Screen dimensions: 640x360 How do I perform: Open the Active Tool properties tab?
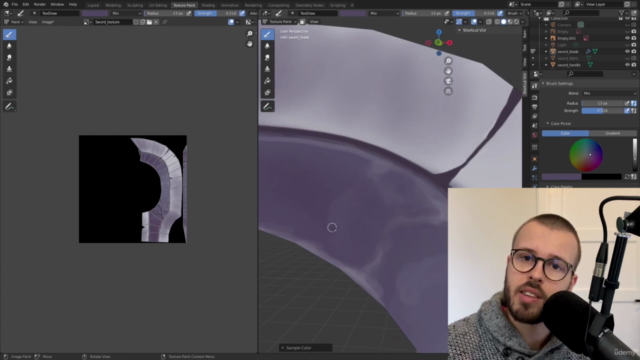point(535,86)
